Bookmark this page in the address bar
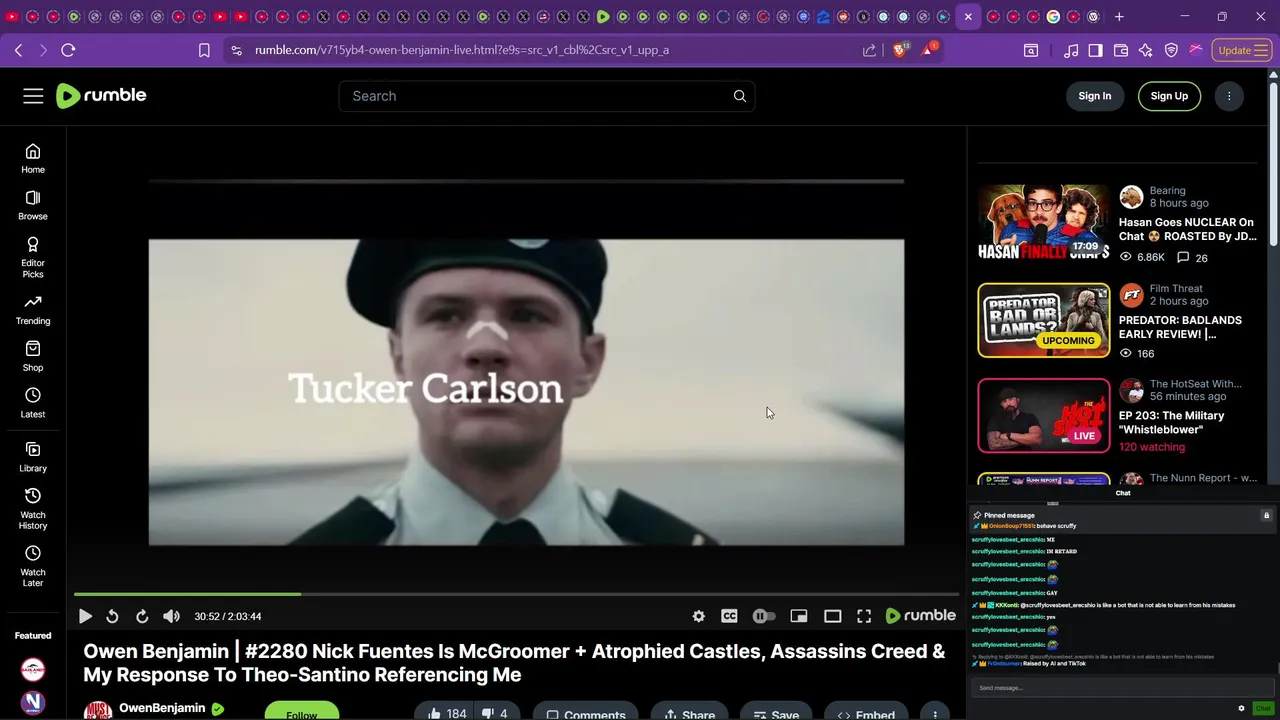Image resolution: width=1280 pixels, height=720 pixels. click(x=204, y=50)
